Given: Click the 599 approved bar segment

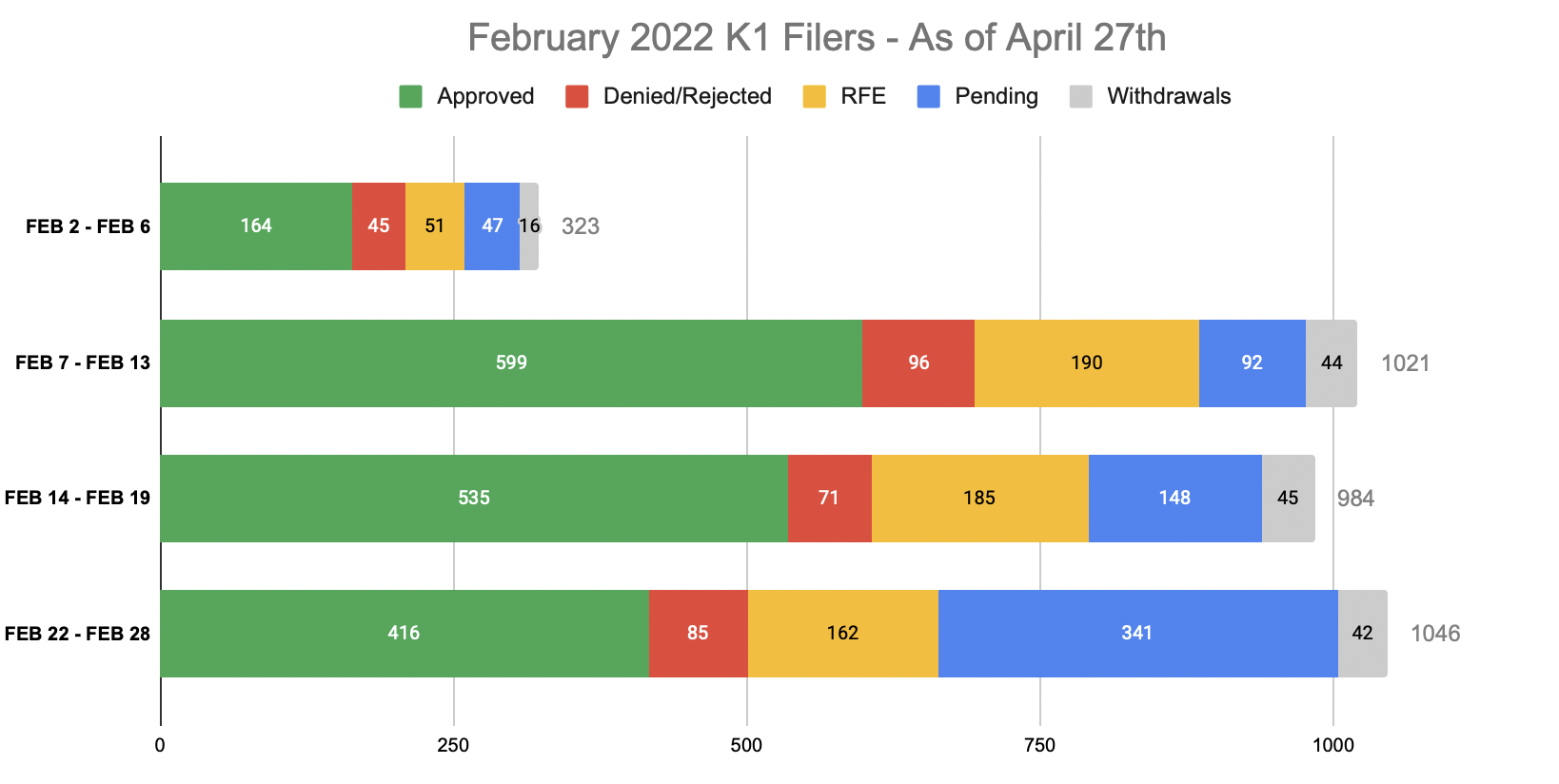Looking at the screenshot, I should pyautogui.click(x=511, y=363).
